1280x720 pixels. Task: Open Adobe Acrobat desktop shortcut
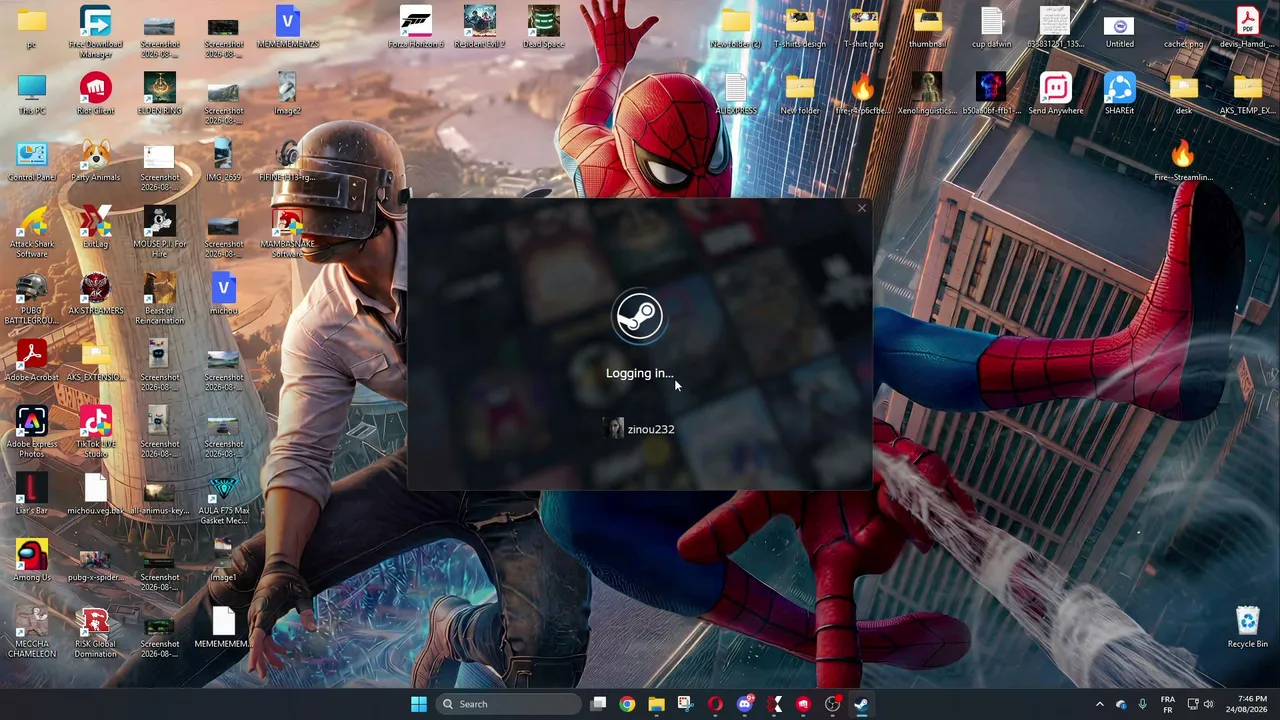pos(31,361)
